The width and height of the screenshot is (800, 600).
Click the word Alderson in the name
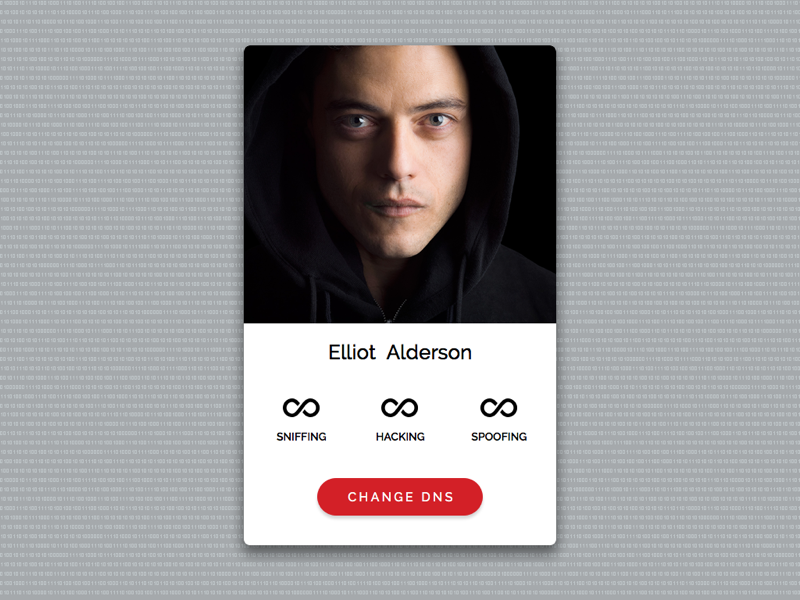click(x=429, y=352)
